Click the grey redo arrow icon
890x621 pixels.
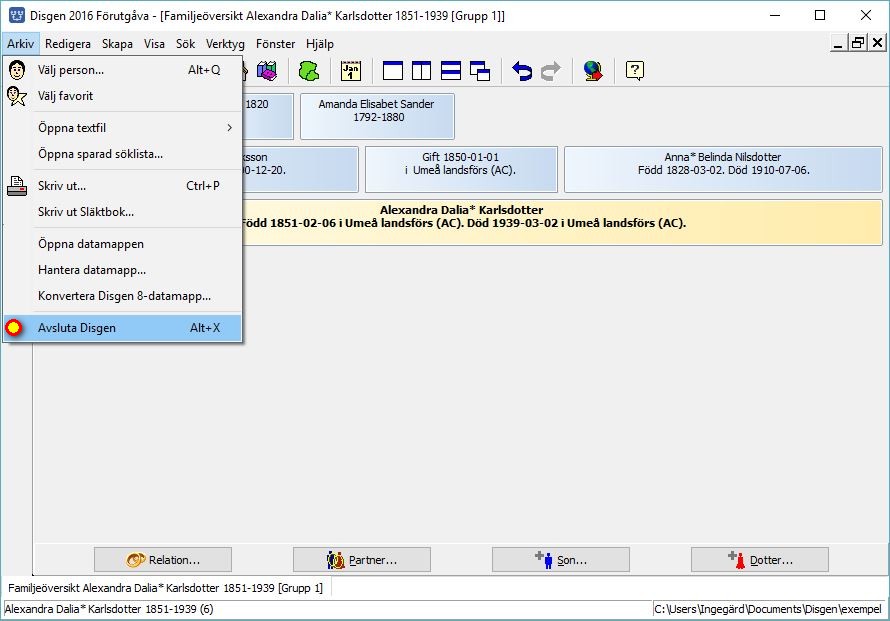pos(551,71)
